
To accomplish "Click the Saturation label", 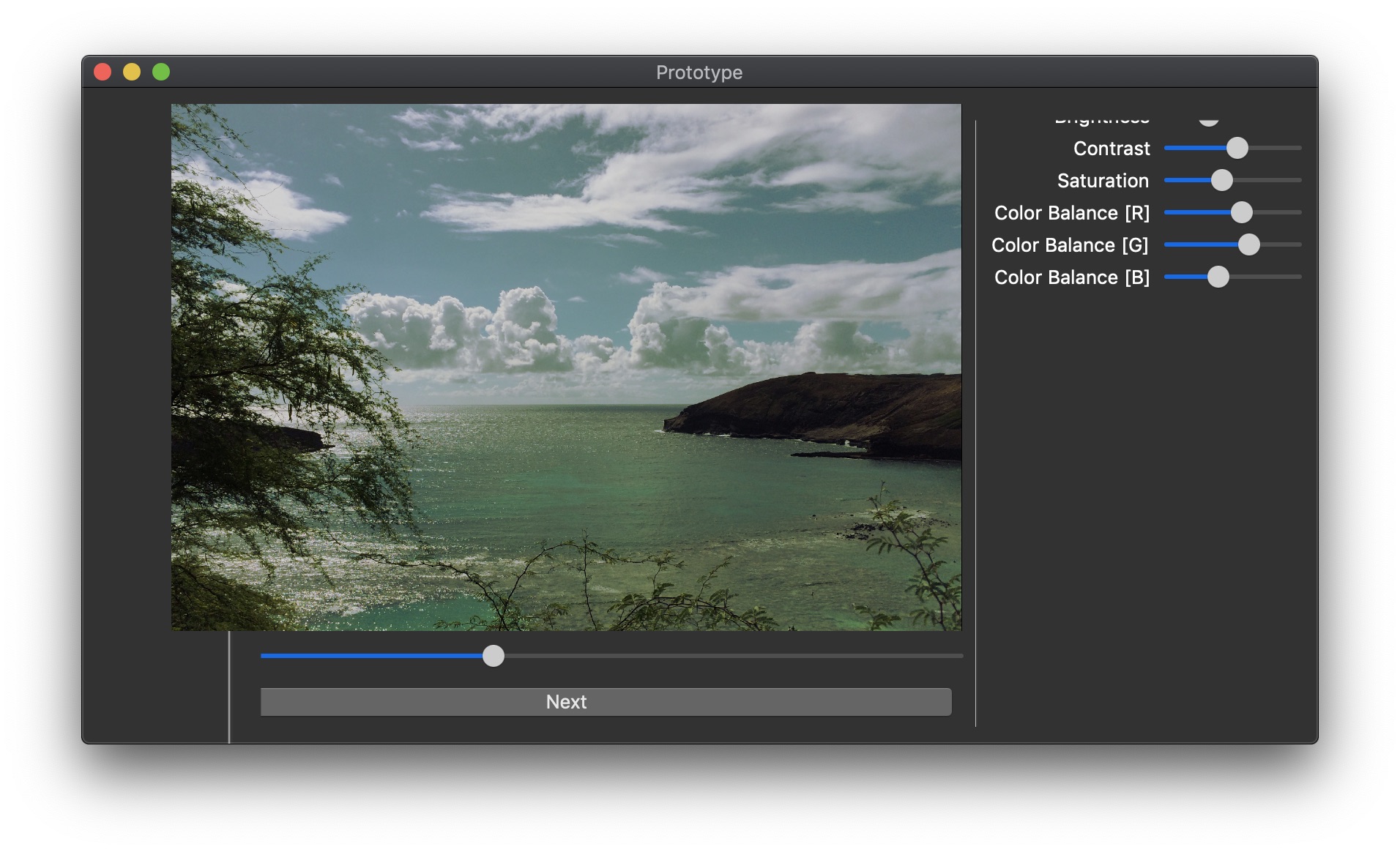I will [x=1102, y=180].
